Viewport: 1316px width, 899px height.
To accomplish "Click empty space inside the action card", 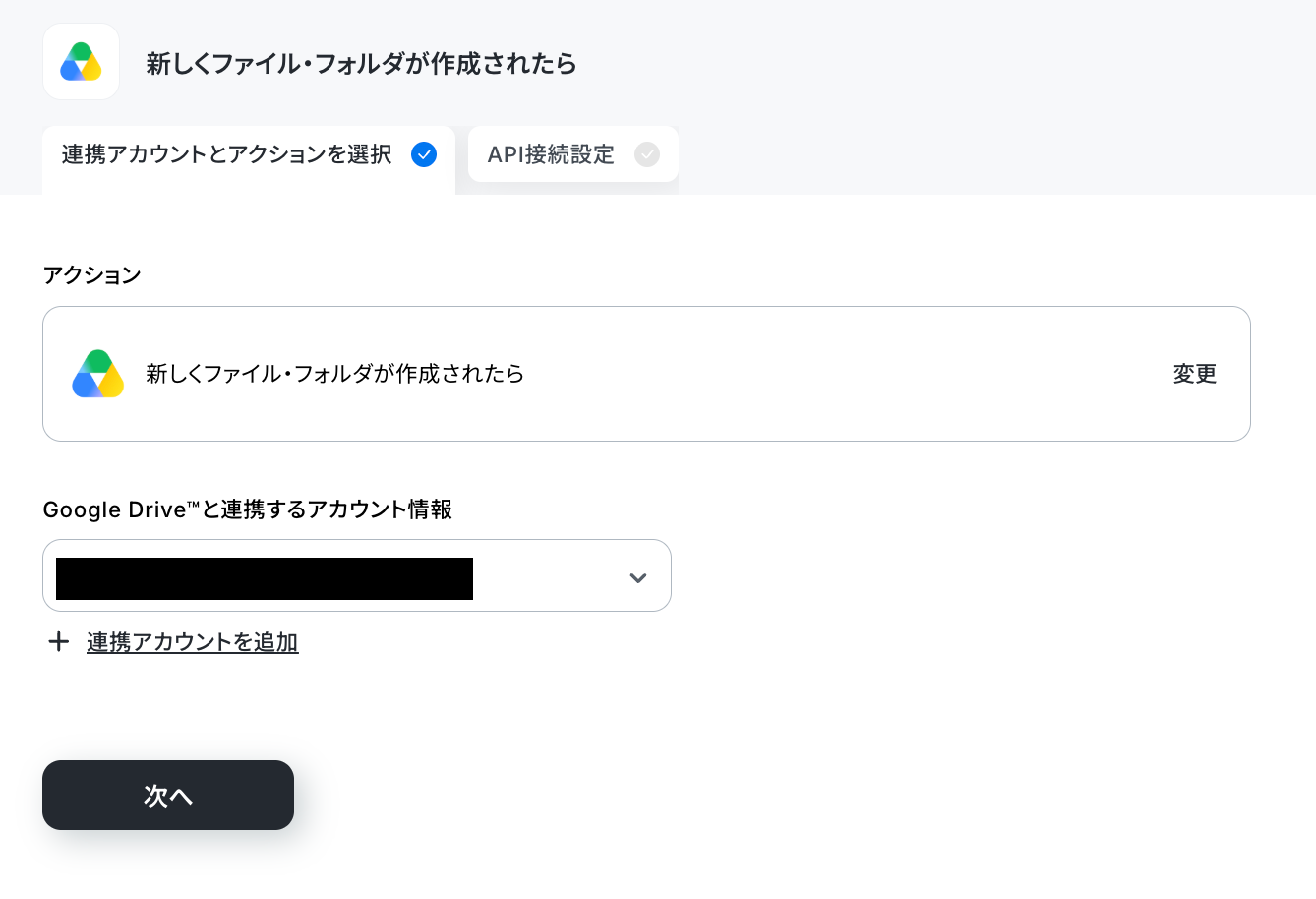I will [x=846, y=374].
